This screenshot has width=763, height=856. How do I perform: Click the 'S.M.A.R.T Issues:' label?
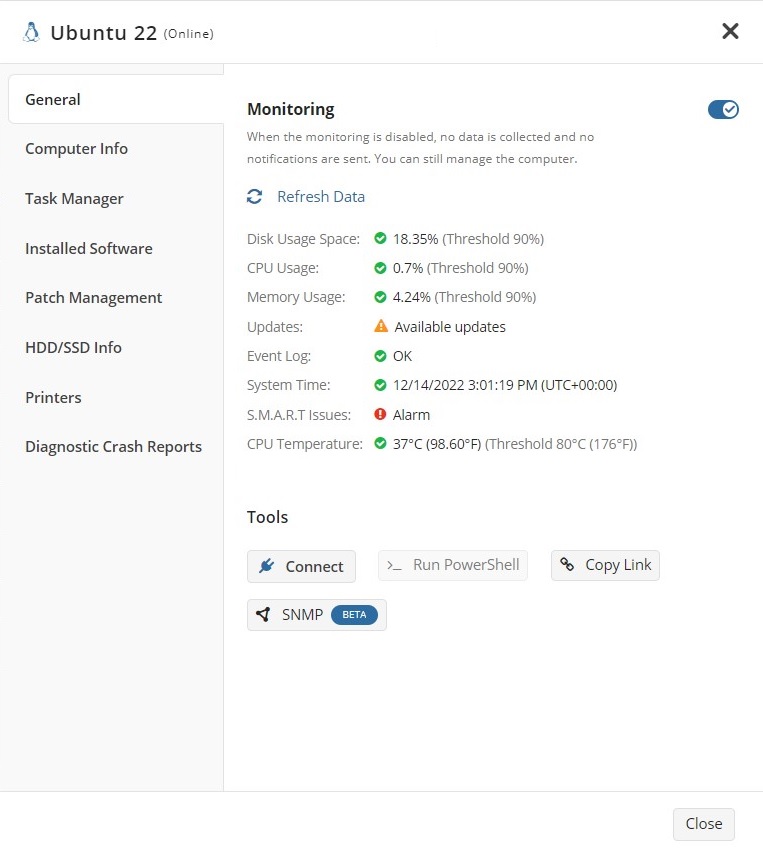[299, 415]
